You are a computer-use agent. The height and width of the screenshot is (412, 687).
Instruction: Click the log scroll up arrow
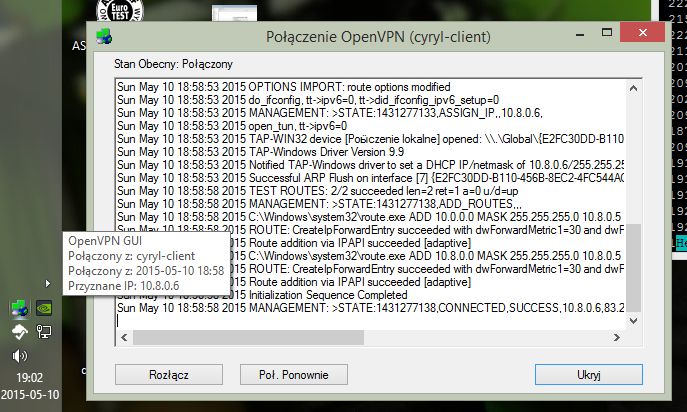pos(633,88)
